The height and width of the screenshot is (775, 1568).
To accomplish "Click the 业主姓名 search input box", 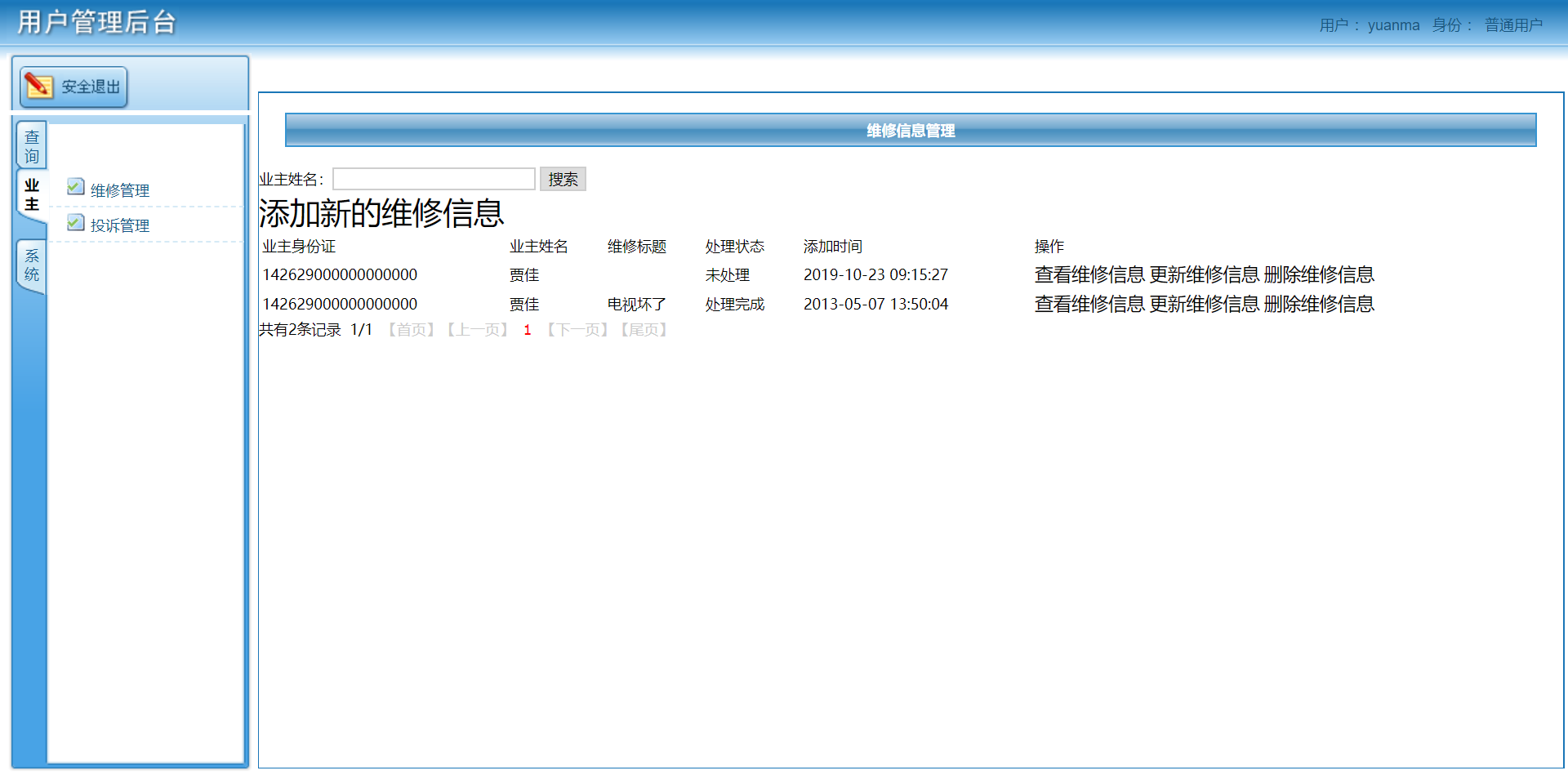I will coord(434,178).
